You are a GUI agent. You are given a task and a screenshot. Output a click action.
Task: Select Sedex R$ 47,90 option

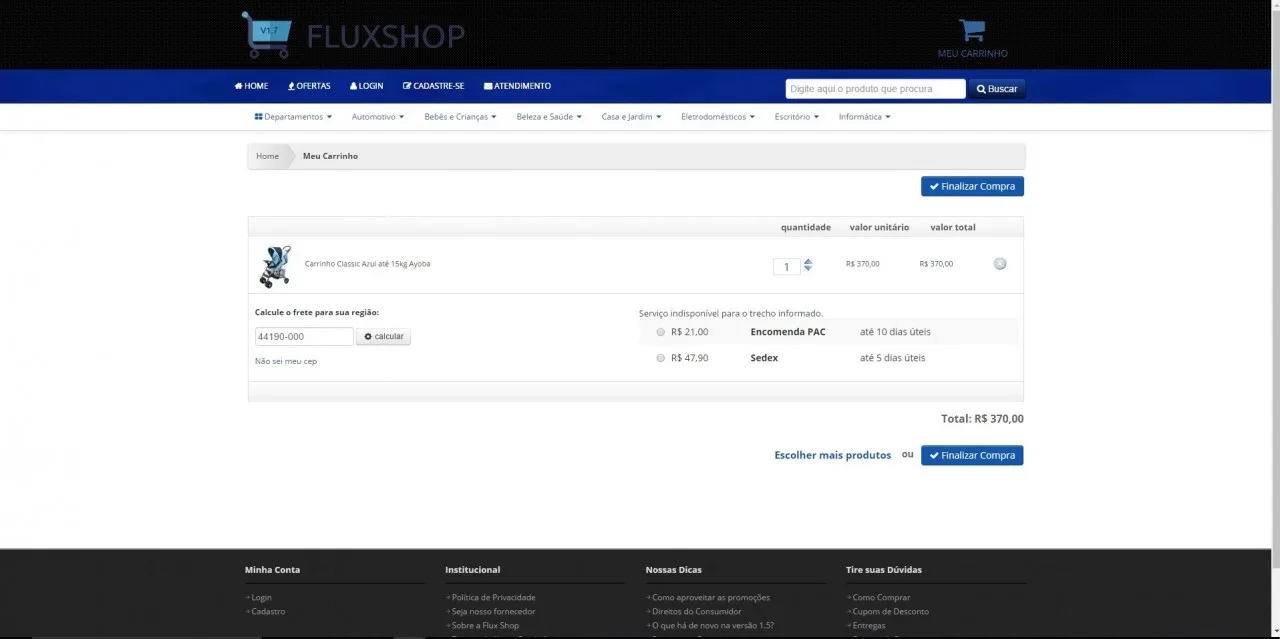click(x=660, y=358)
